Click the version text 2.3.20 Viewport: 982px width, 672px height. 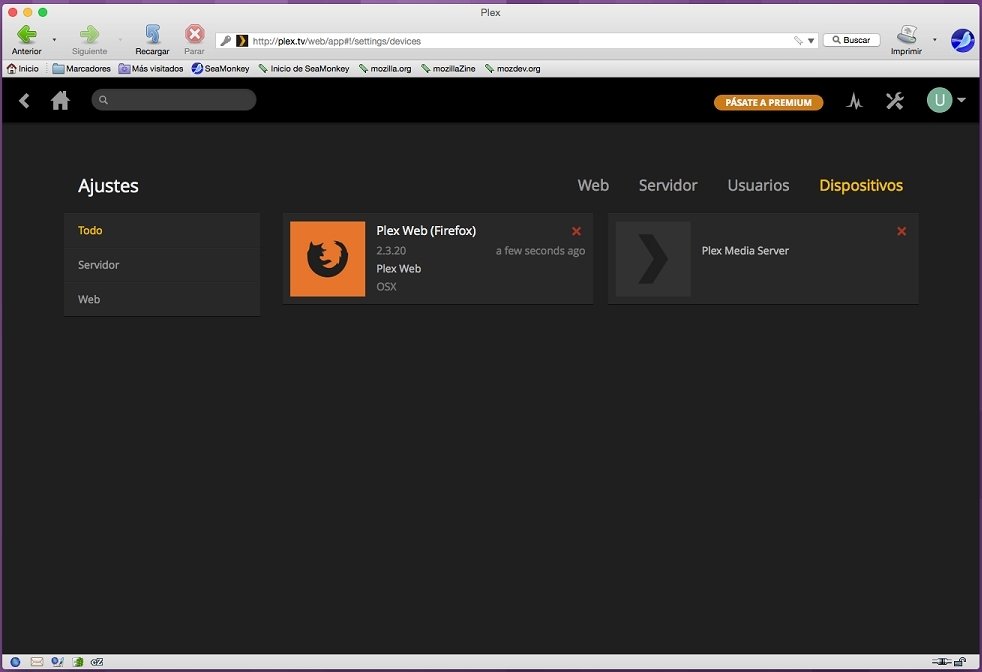click(391, 251)
